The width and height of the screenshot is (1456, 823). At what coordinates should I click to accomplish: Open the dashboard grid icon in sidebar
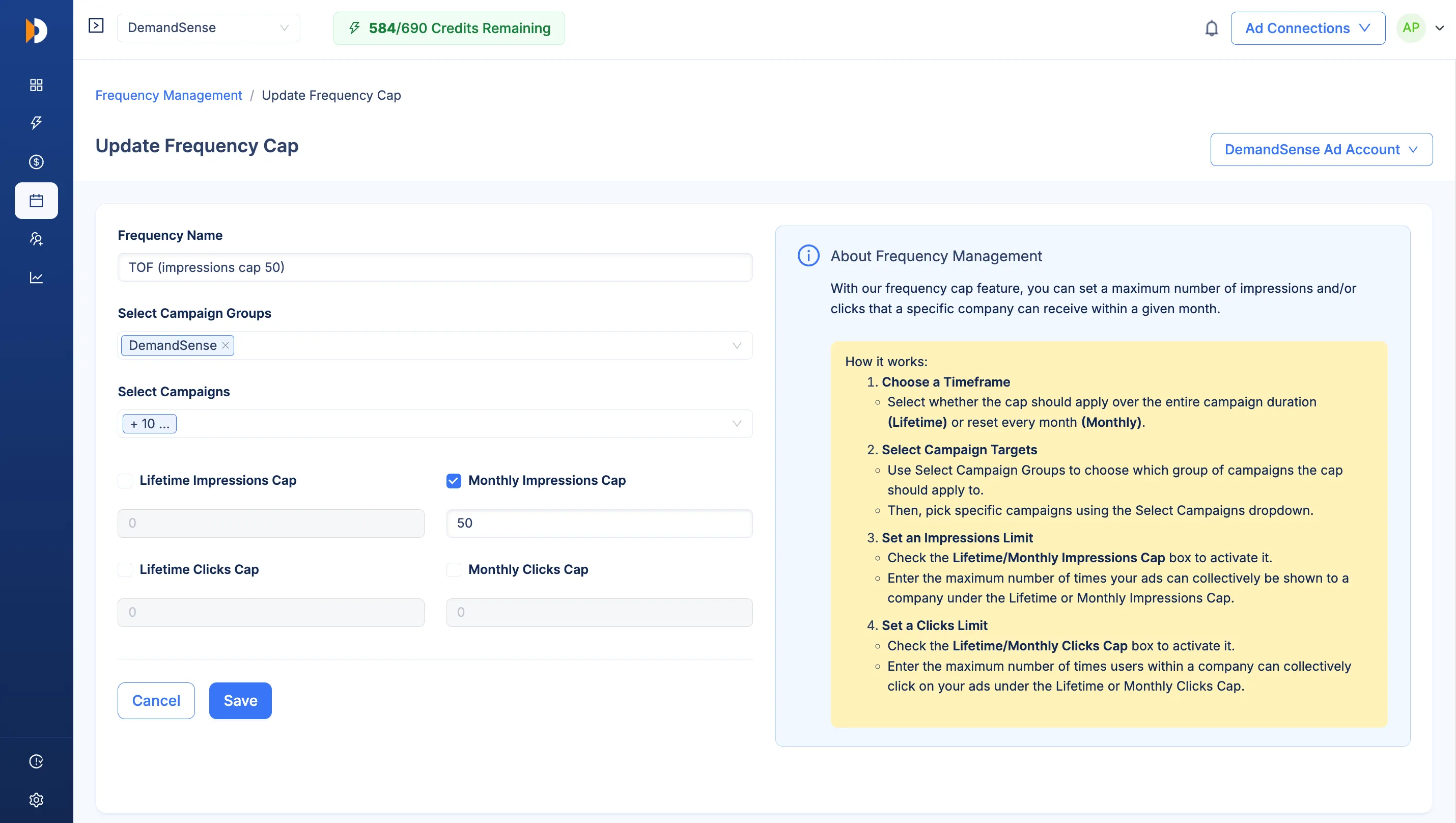point(36,85)
